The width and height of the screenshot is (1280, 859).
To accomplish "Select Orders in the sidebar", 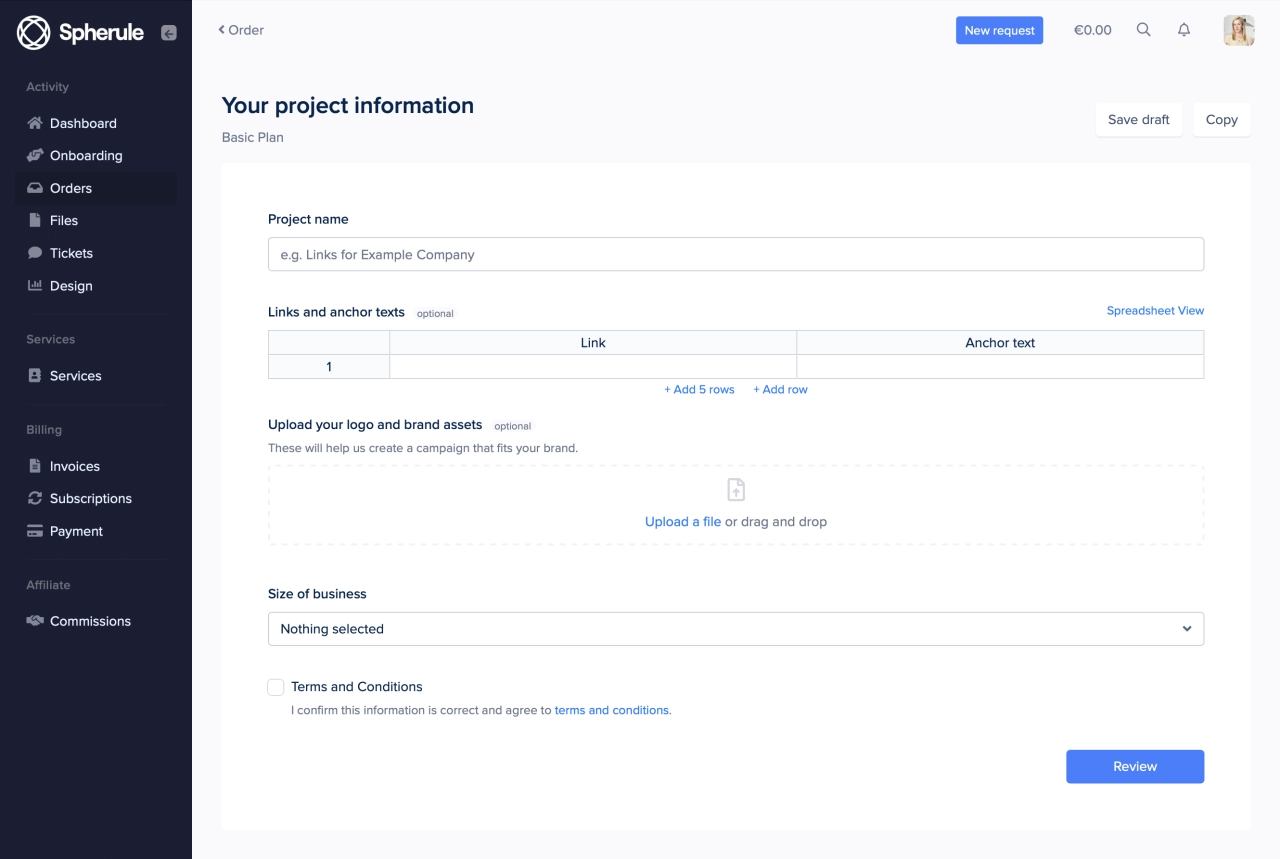I will pyautogui.click(x=96, y=188).
